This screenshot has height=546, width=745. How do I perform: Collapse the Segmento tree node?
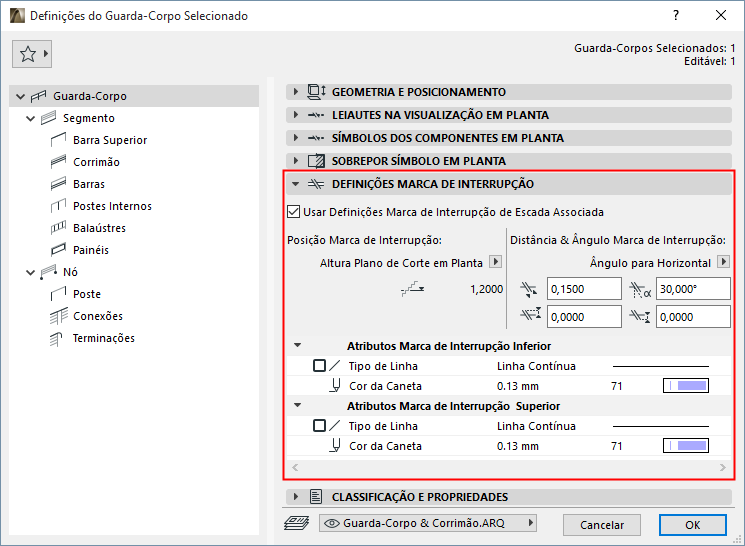tap(30, 118)
